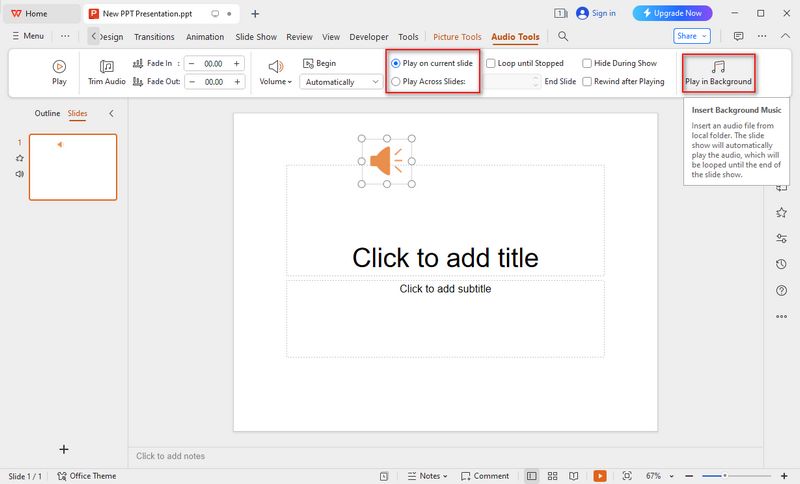
Task: Switch to Reading view book icon
Action: click(x=573, y=476)
